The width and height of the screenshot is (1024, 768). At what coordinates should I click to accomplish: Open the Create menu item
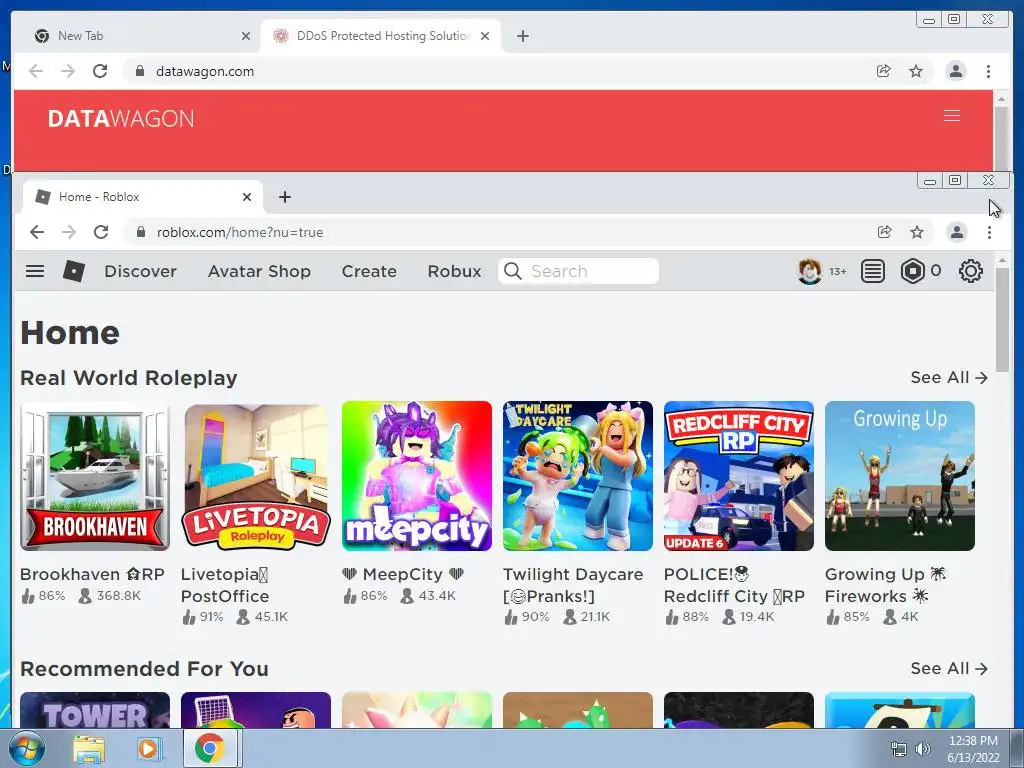click(x=369, y=271)
